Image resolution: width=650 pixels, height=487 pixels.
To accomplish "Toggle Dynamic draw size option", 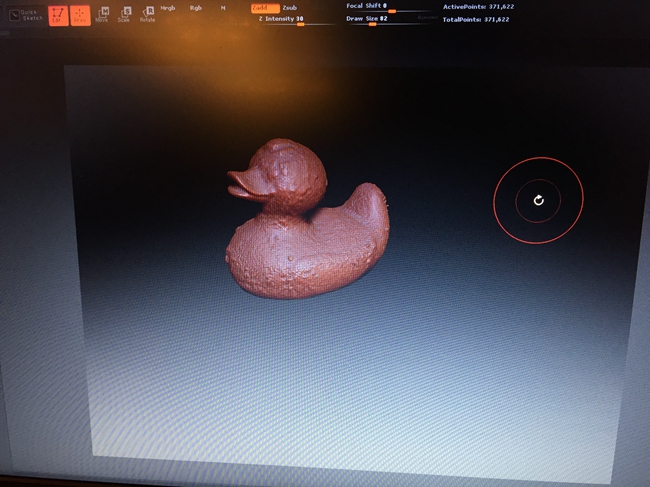I will coord(426,18).
